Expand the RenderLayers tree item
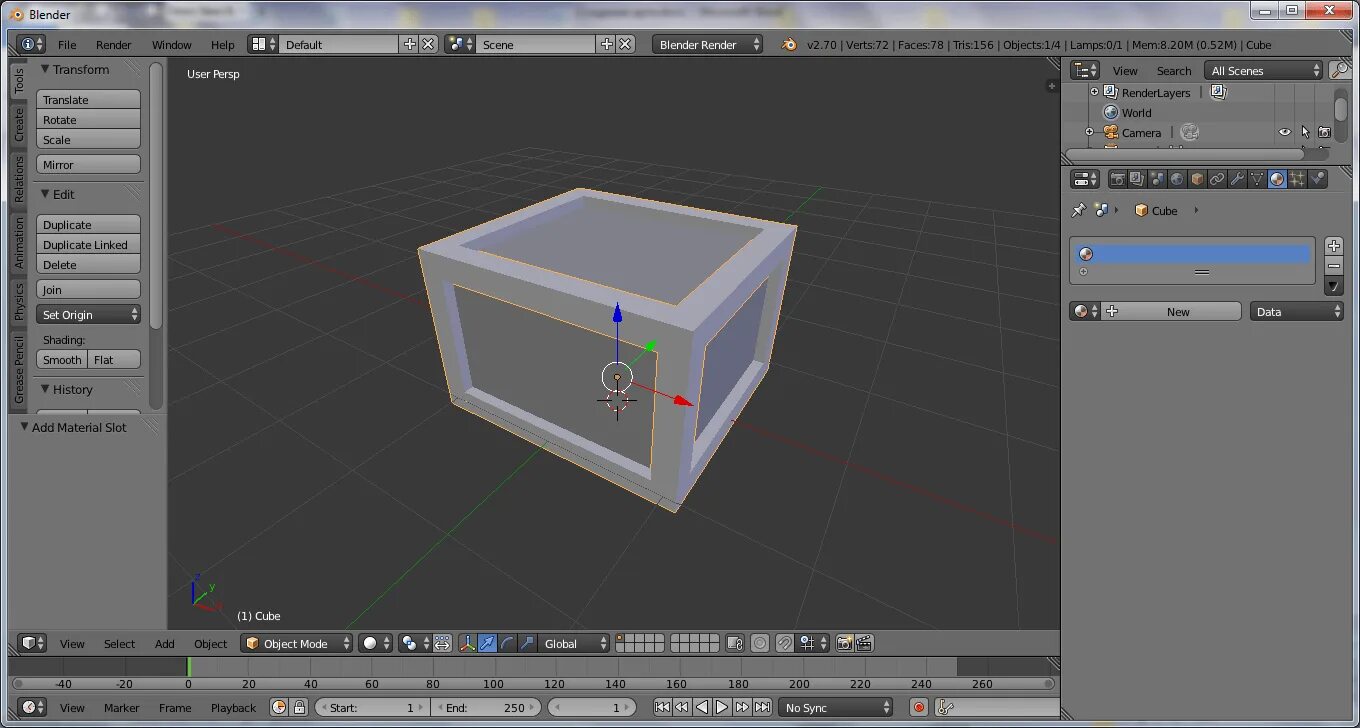This screenshot has width=1360, height=728. [1094, 92]
